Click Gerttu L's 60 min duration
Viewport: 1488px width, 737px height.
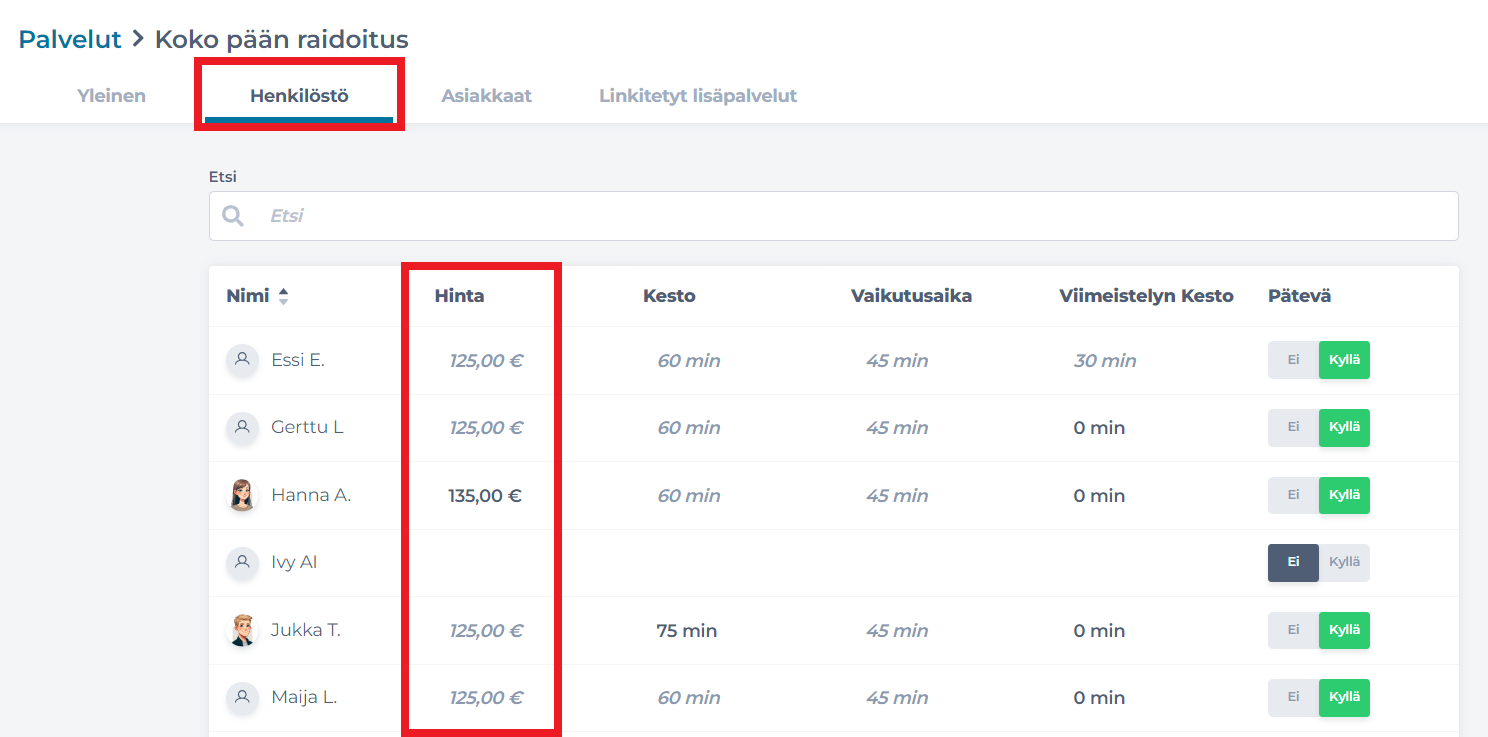689,428
